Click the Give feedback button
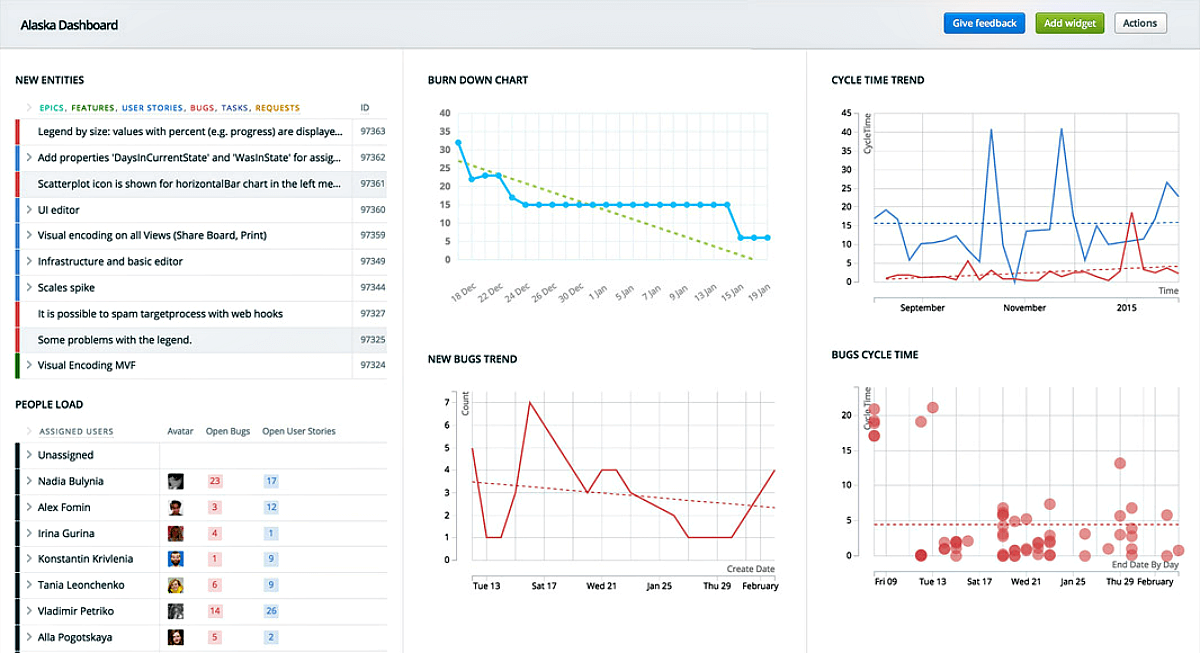Image resolution: width=1200 pixels, height=653 pixels. 984,22
